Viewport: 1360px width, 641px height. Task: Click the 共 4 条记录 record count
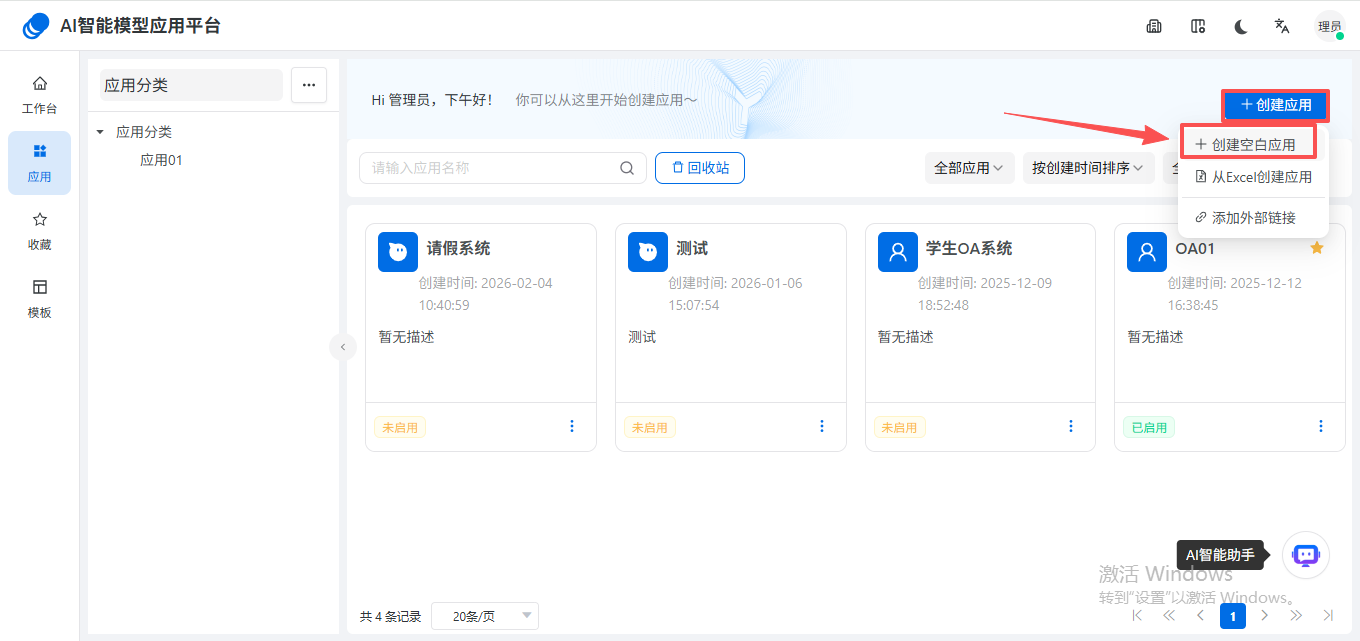[391, 616]
